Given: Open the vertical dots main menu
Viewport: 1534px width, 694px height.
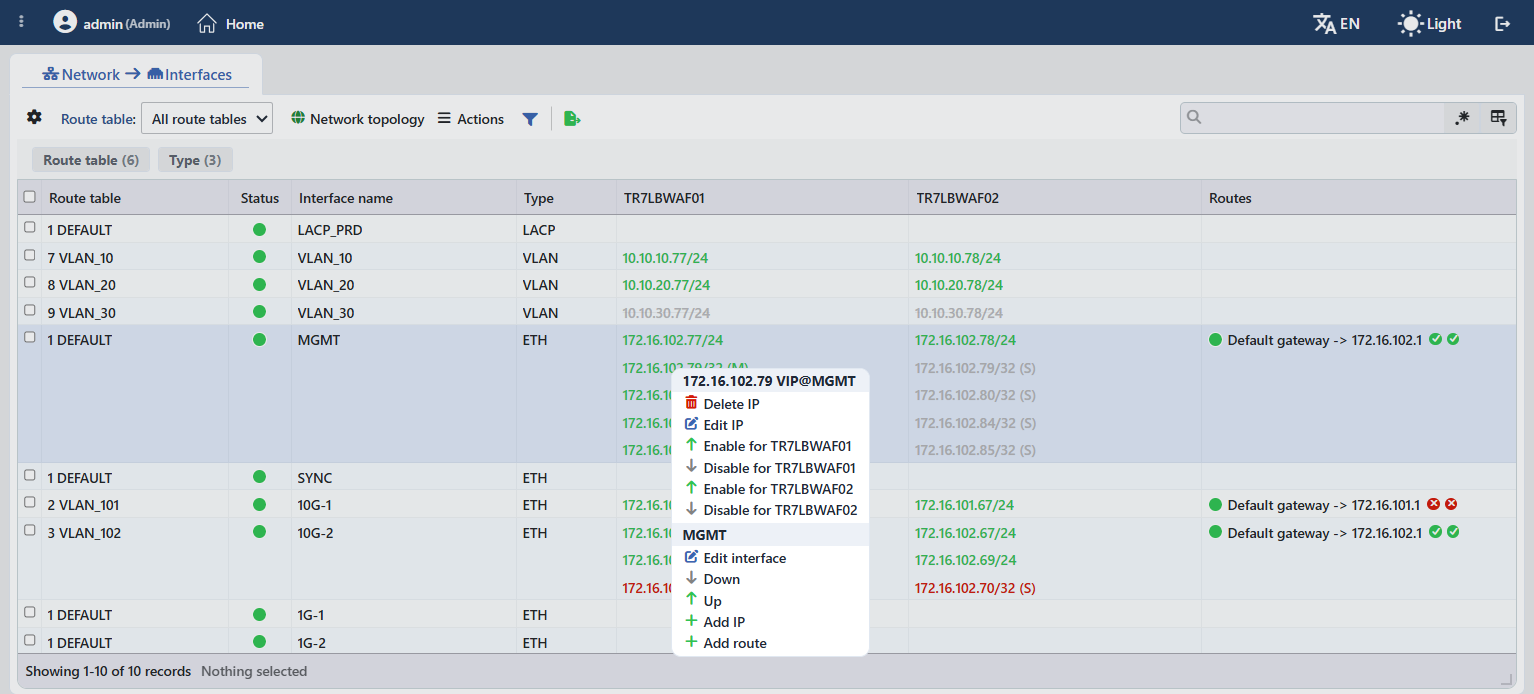Looking at the screenshot, I should point(22,22).
